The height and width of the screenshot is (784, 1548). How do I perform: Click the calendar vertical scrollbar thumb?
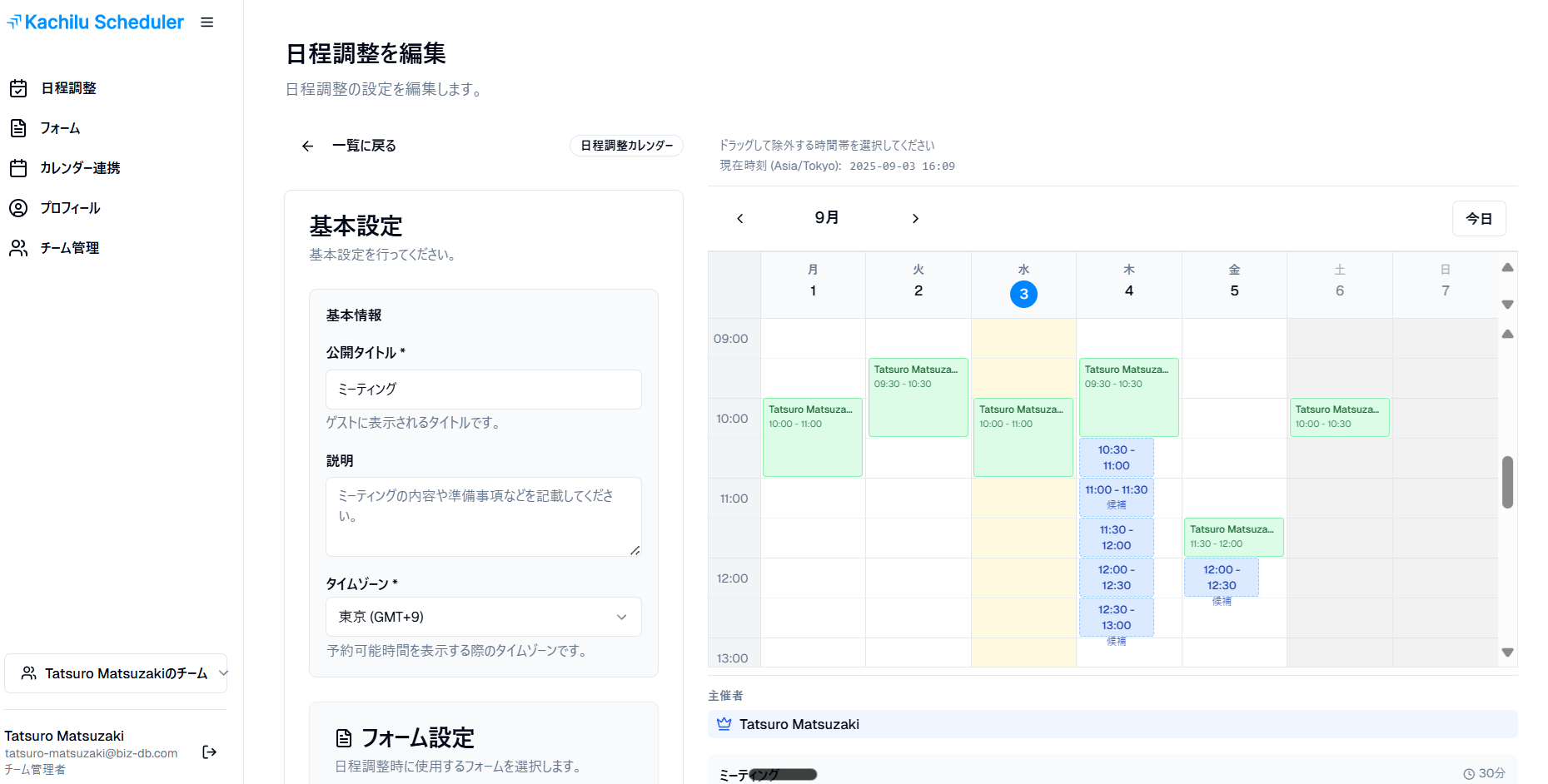1507,483
